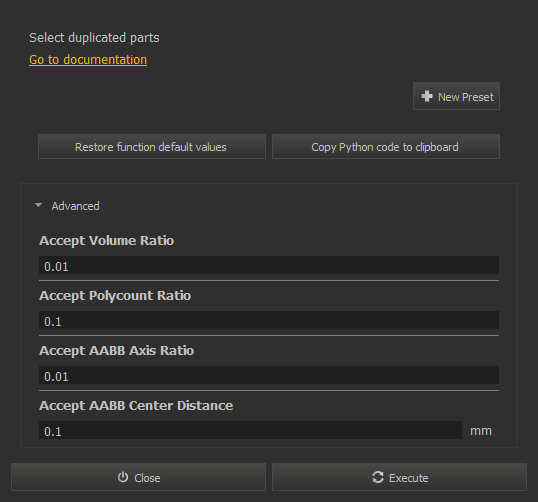The height and width of the screenshot is (502, 538).
Task: Click the refresh arrows icon beside Execute
Action: 378,477
